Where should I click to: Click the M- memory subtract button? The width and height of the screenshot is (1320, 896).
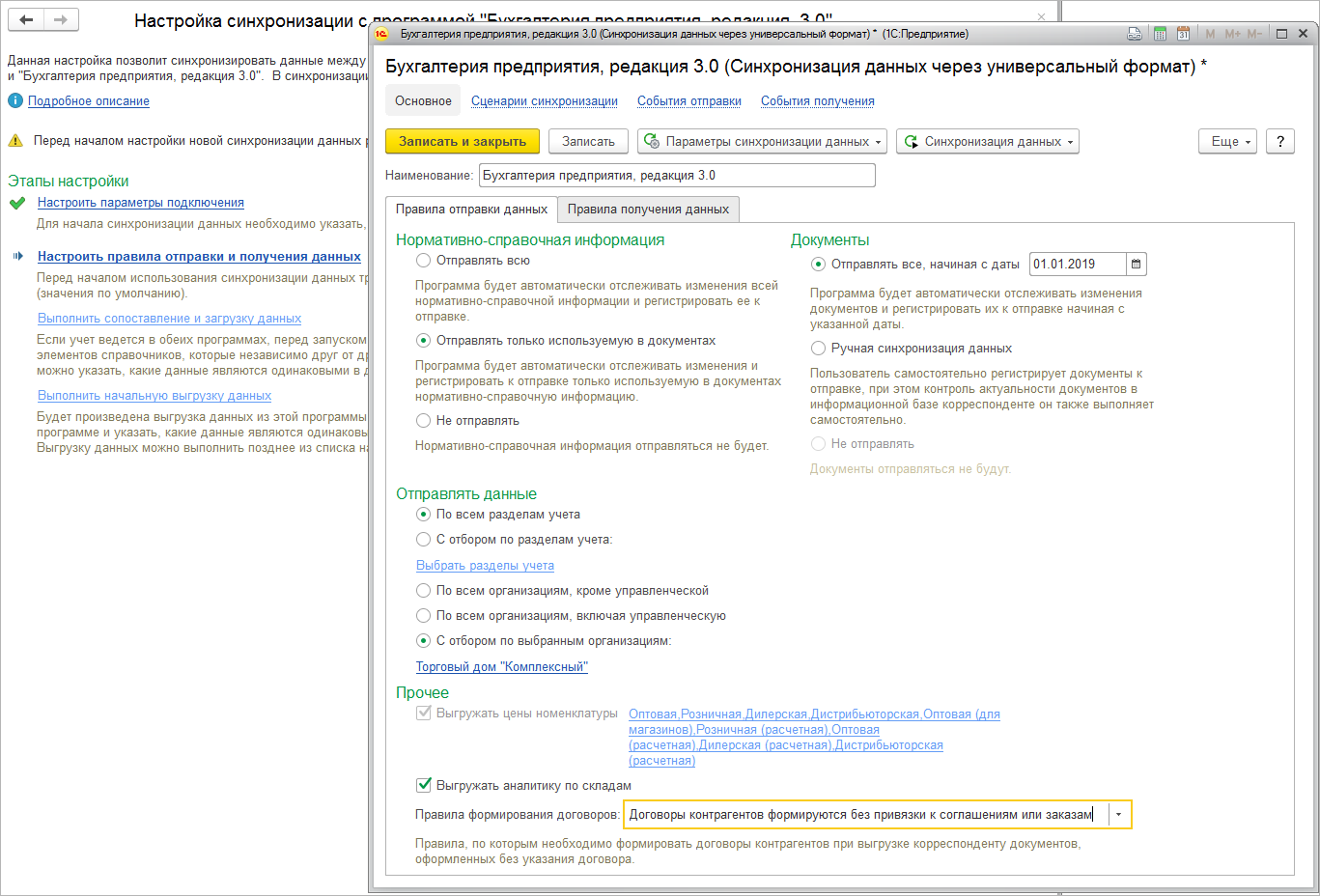1254,34
